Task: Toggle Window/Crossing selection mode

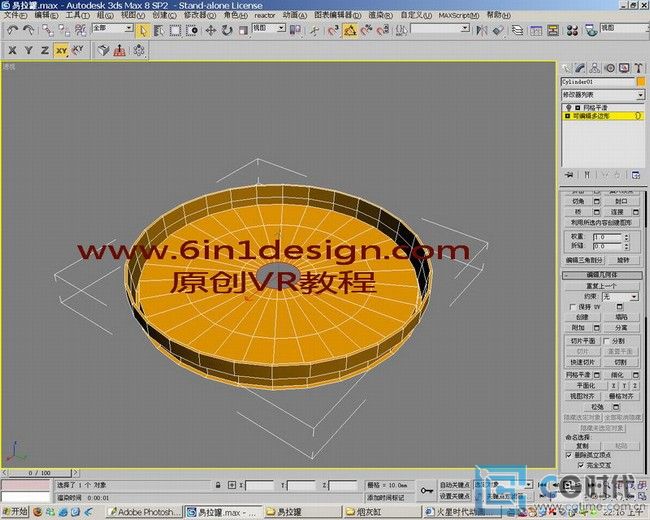Action: [192, 31]
